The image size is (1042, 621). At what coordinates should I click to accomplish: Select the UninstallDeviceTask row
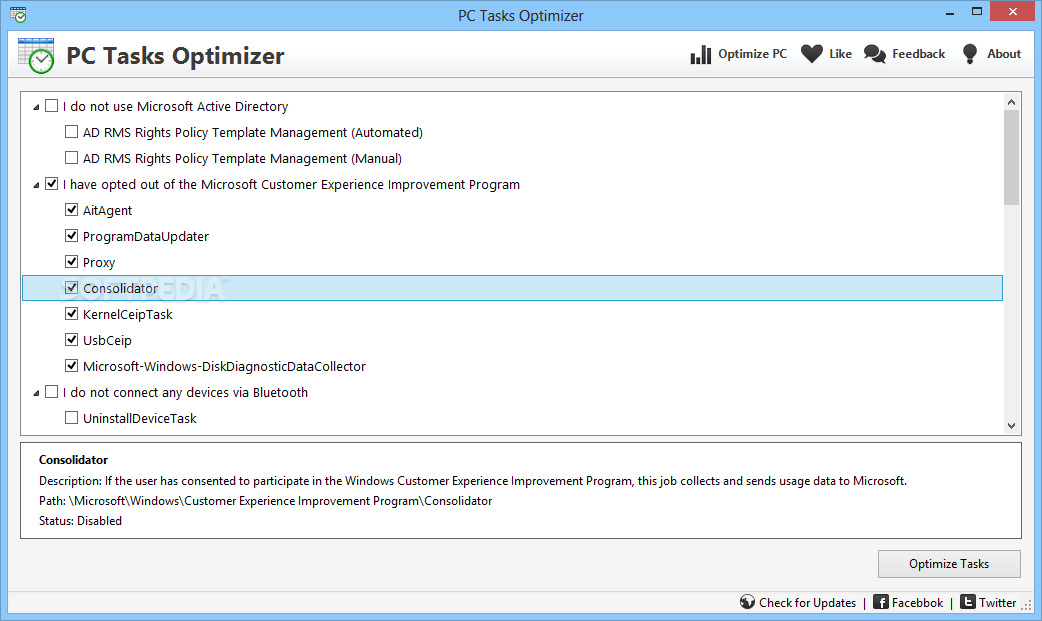click(140, 418)
